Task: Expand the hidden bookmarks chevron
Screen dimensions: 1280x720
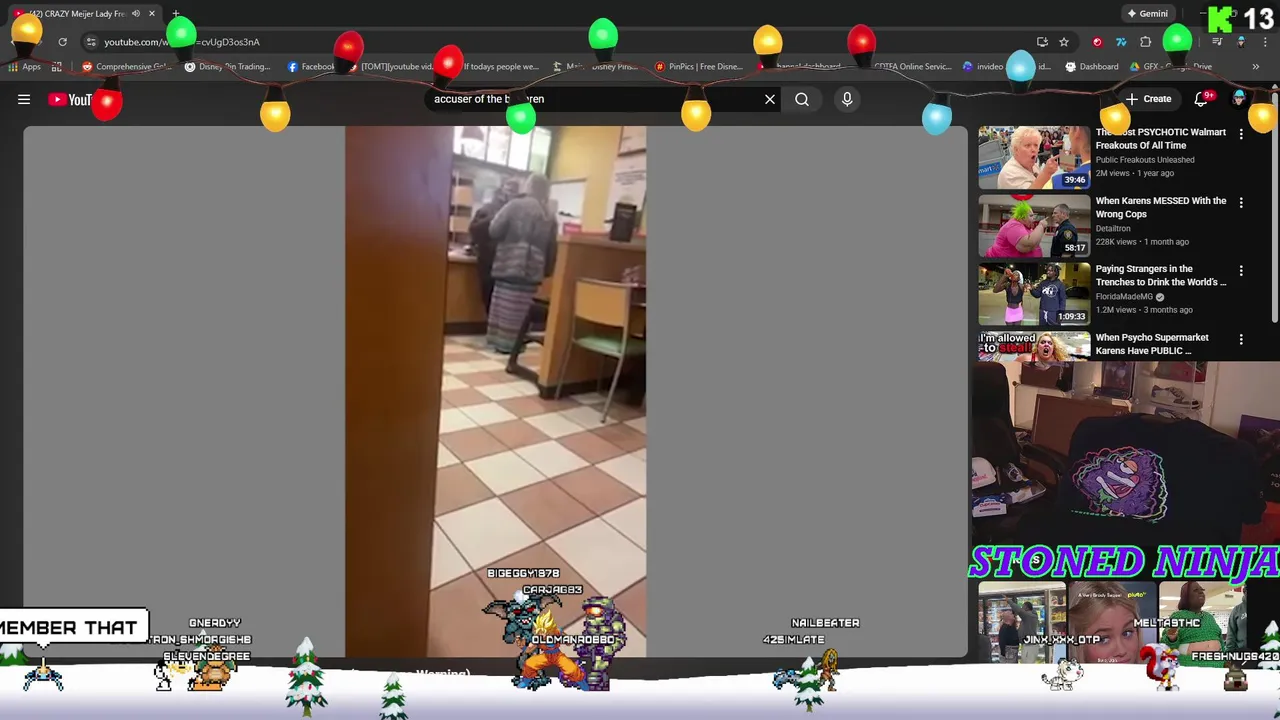Action: click(1255, 67)
